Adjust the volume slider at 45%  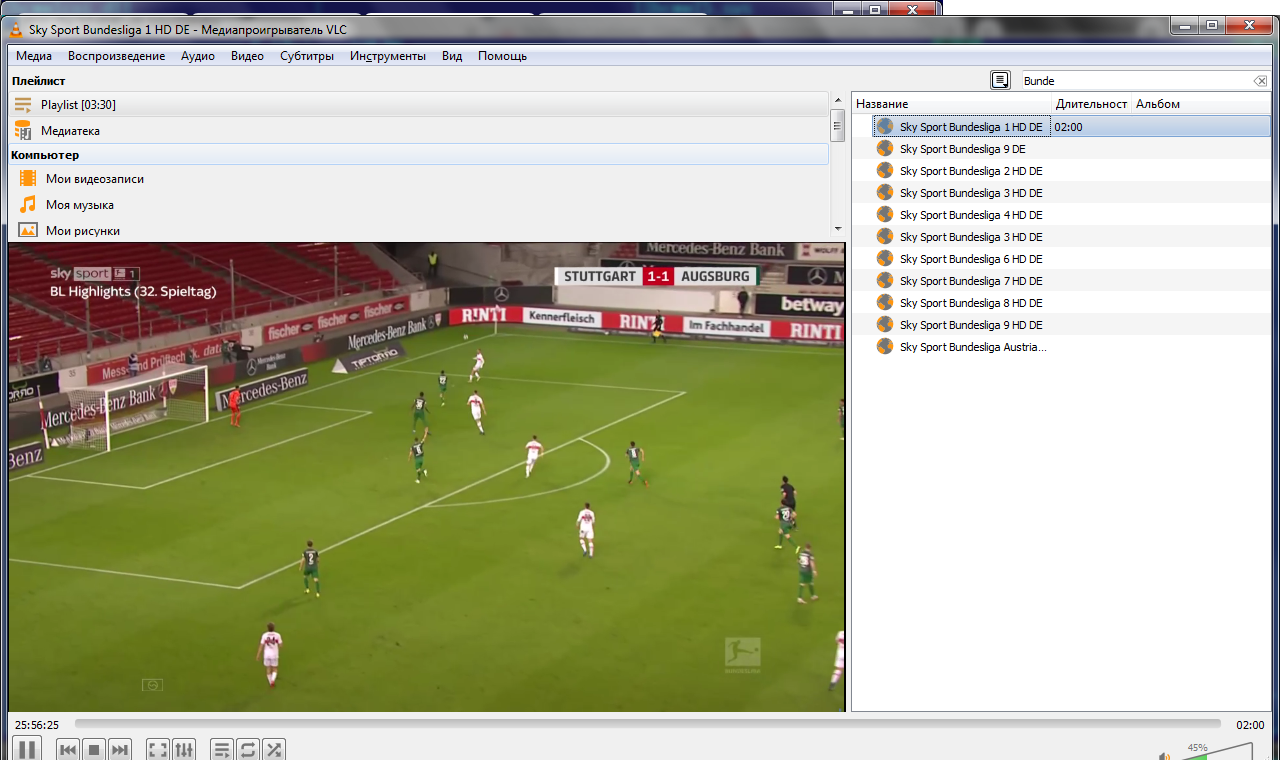1215,752
